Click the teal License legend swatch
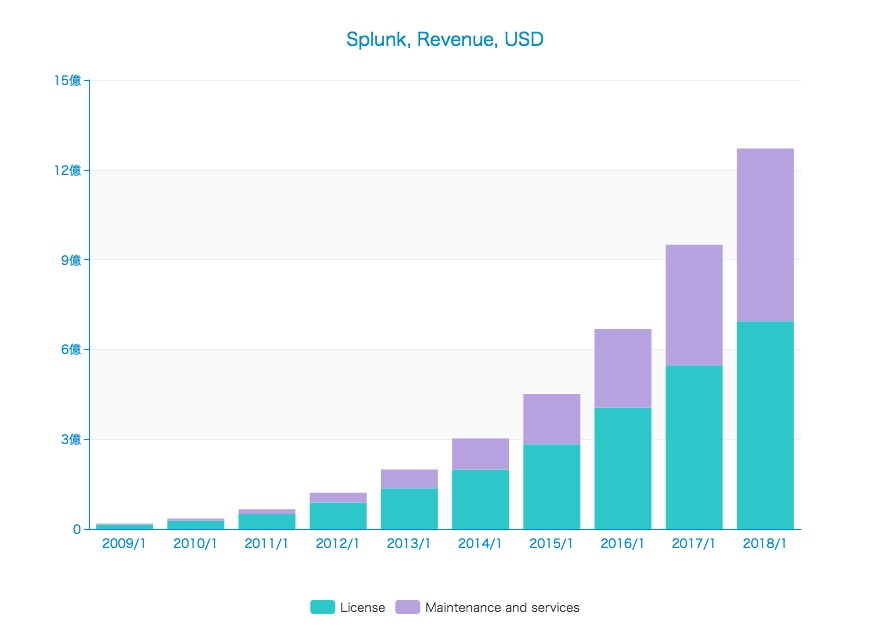 pyautogui.click(x=322, y=607)
